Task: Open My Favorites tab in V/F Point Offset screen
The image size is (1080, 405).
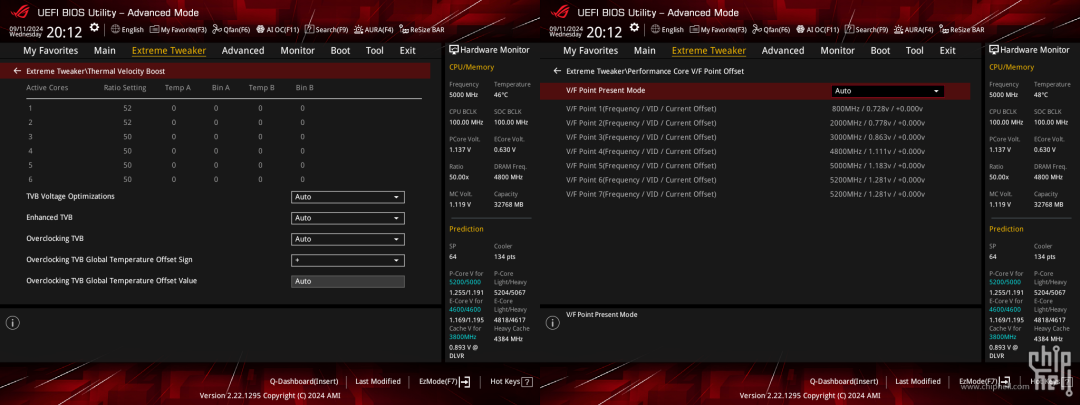Action: 591,50
